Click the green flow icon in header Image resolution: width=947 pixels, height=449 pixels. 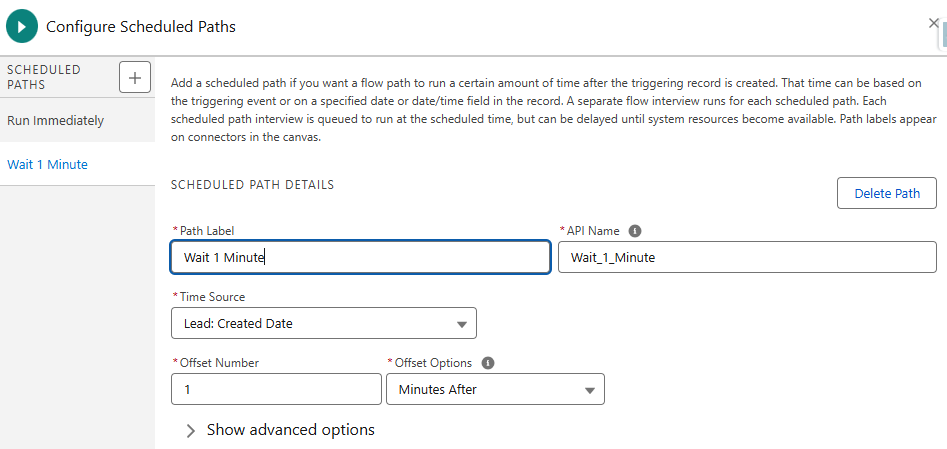(x=22, y=27)
